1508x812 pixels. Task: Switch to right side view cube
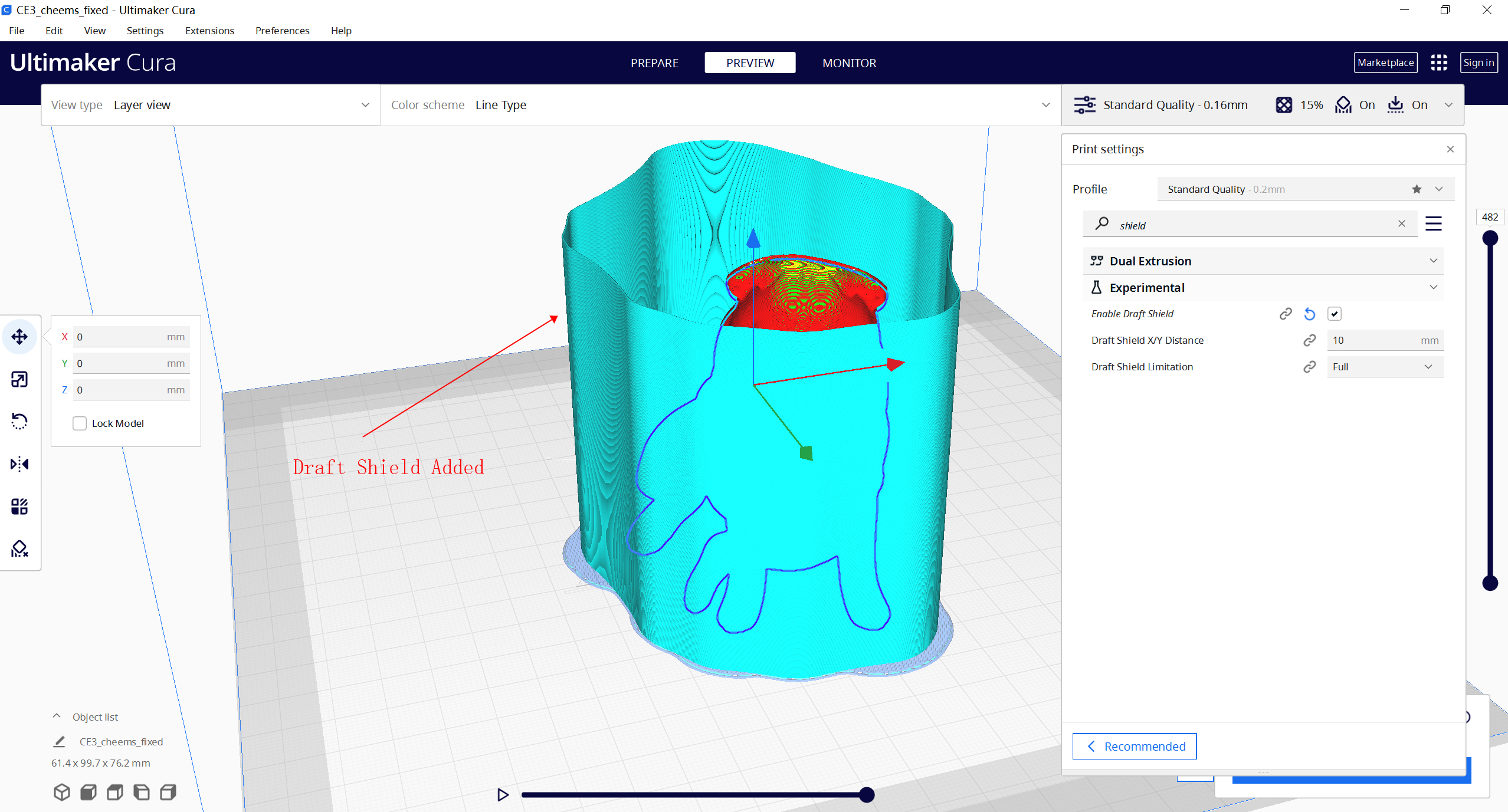click(168, 792)
